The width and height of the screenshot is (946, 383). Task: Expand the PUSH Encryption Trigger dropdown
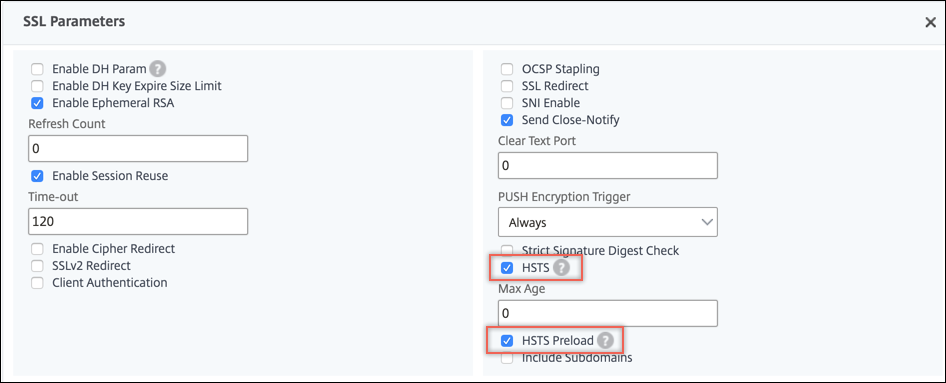[608, 222]
